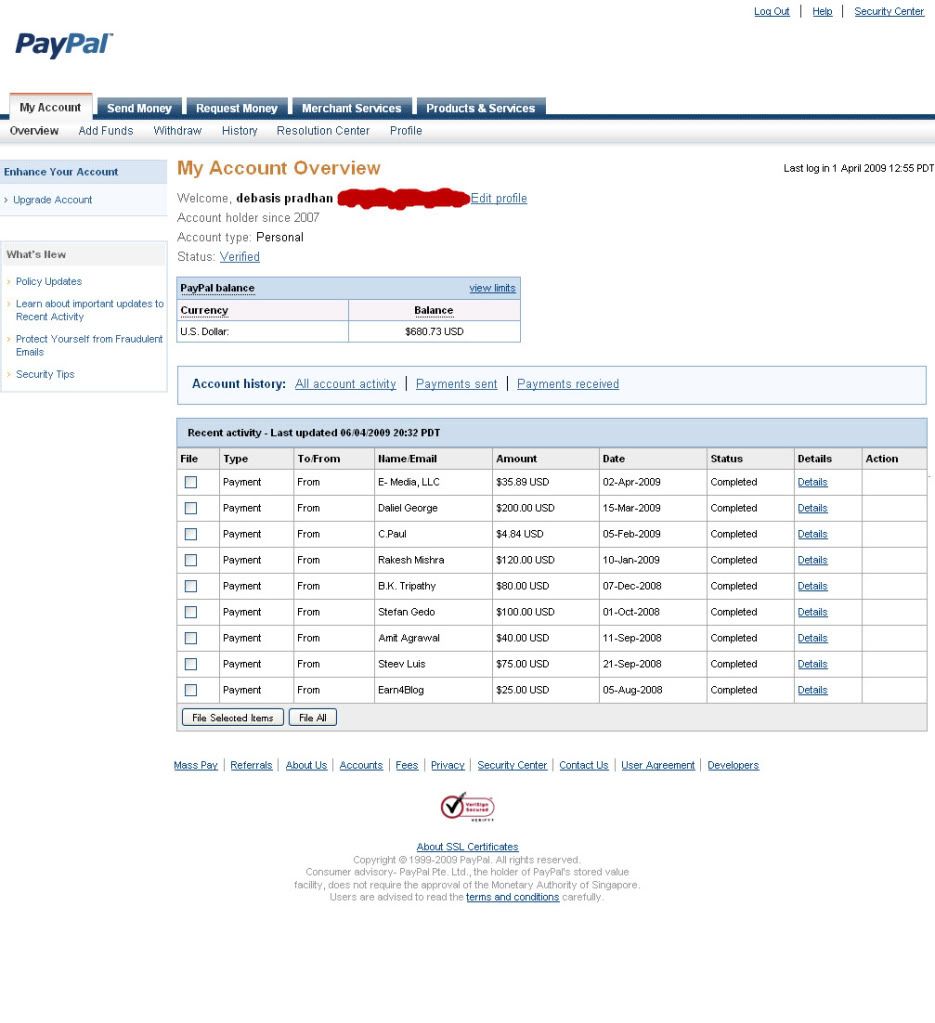Image resolution: width=935 pixels, height=1023 pixels.
Task: Click the Mass Pay footer link
Action: pyautogui.click(x=196, y=765)
